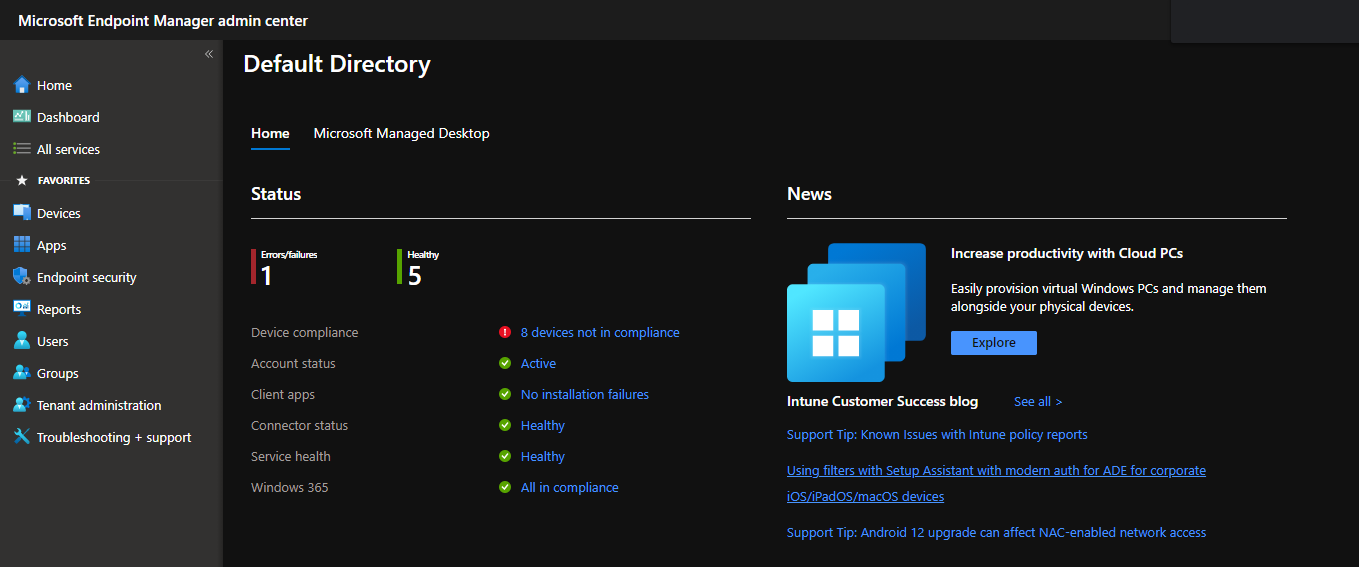This screenshot has width=1359, height=567.
Task: Click the 'Default Directory' heading
Action: 337,64
